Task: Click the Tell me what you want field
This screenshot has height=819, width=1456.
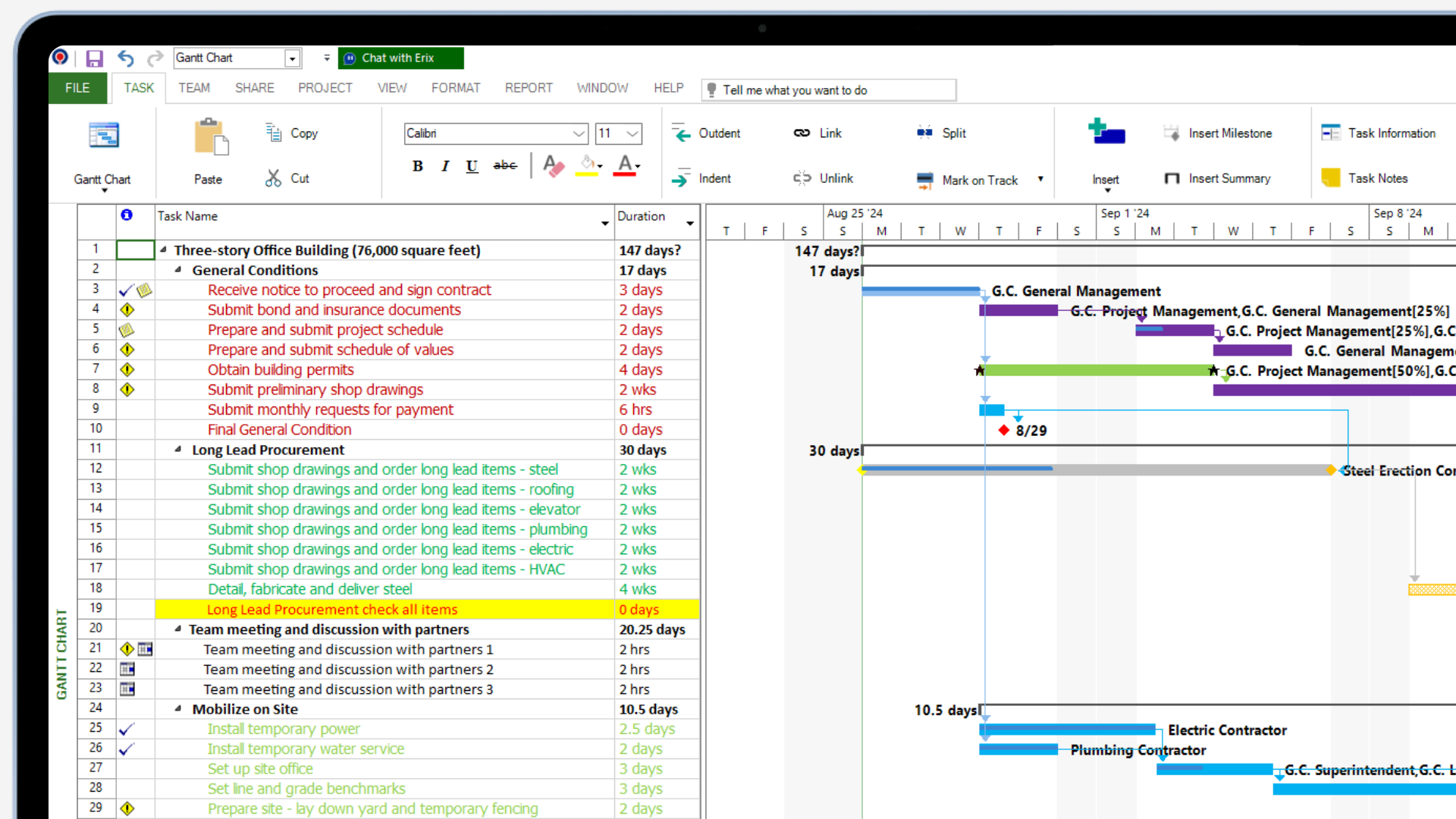Action: tap(827, 89)
